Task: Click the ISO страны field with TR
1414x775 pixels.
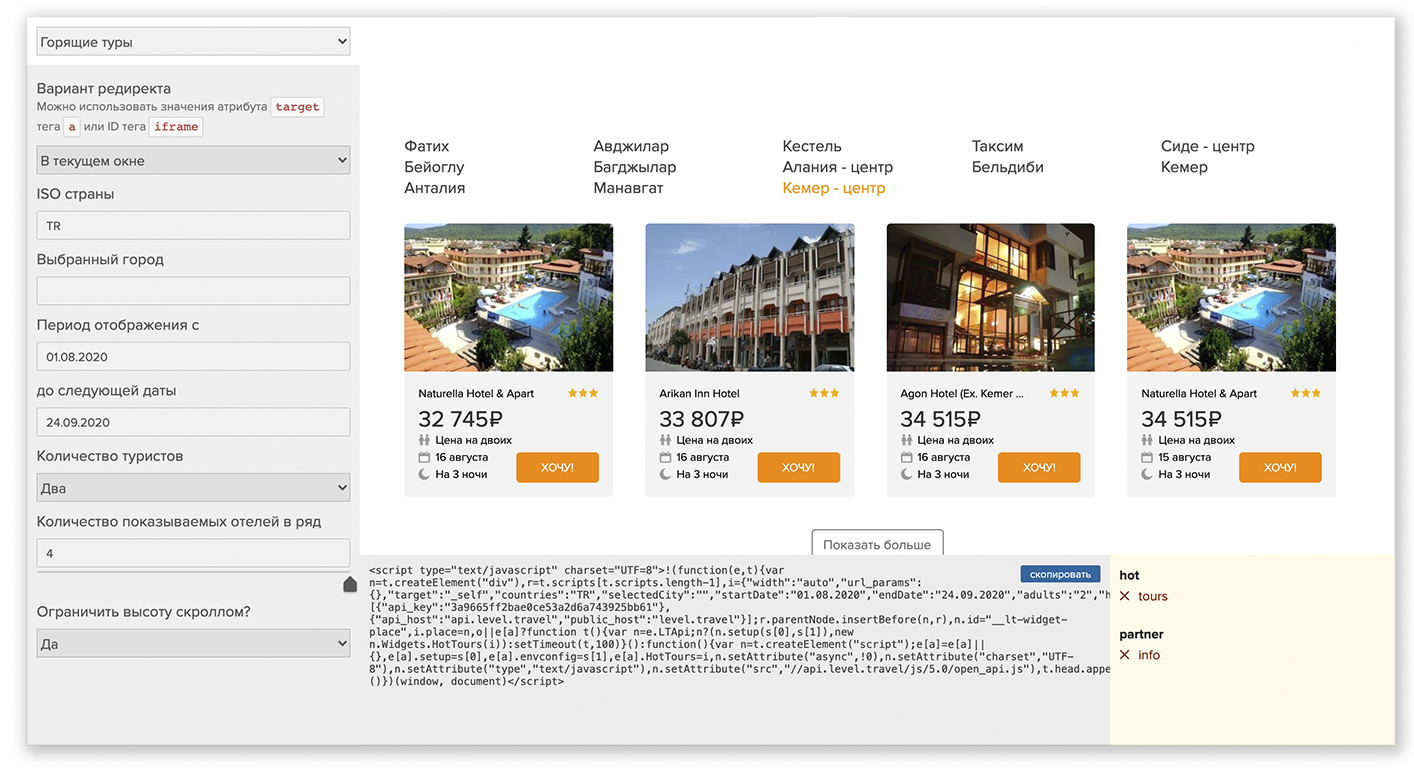Action: [193, 226]
